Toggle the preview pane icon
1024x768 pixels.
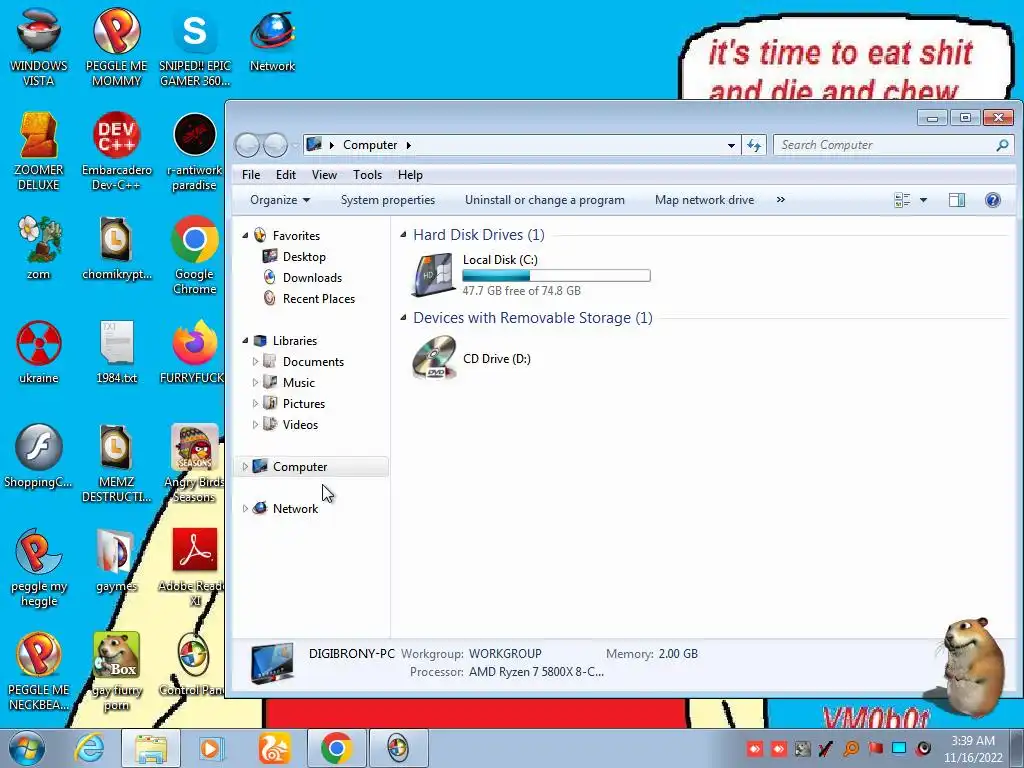pyautogui.click(x=957, y=200)
